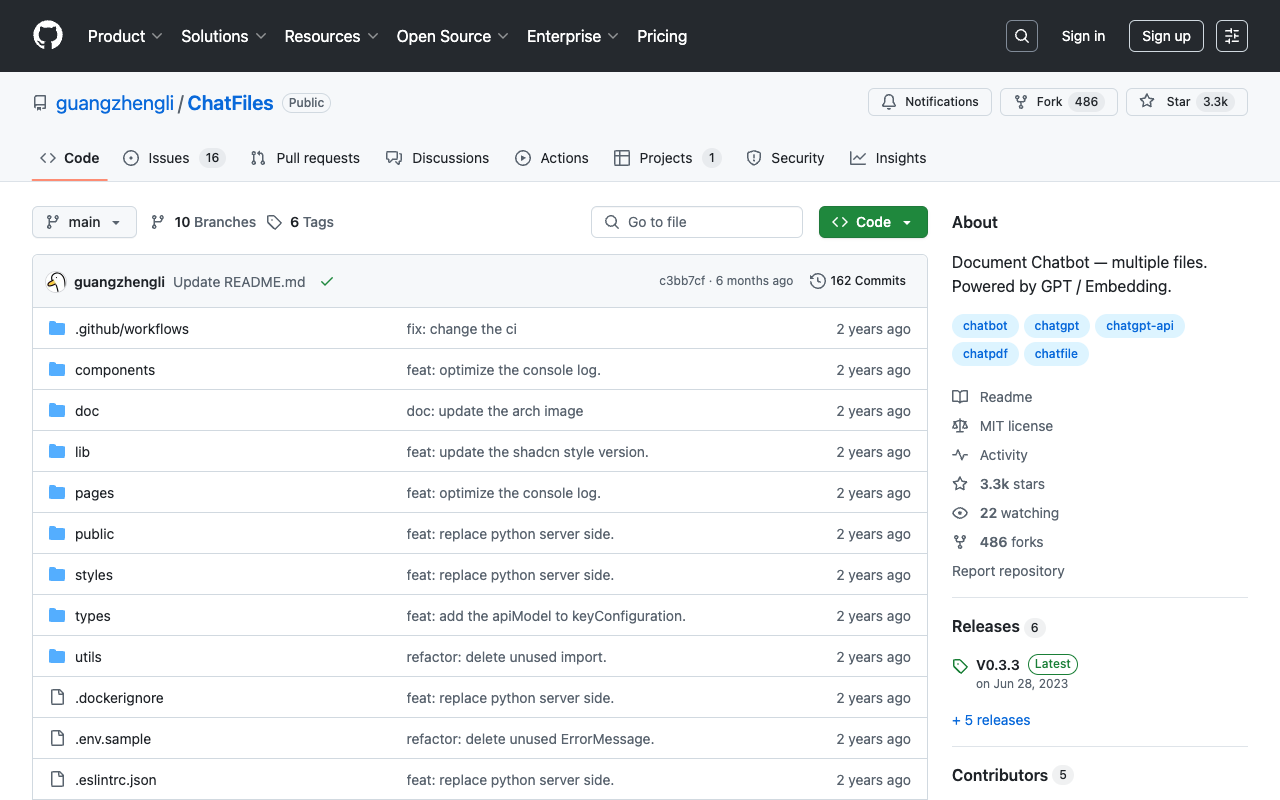Screen dimensions: 1280x800
Task: Open the green Code dropdown button
Action: [873, 222]
